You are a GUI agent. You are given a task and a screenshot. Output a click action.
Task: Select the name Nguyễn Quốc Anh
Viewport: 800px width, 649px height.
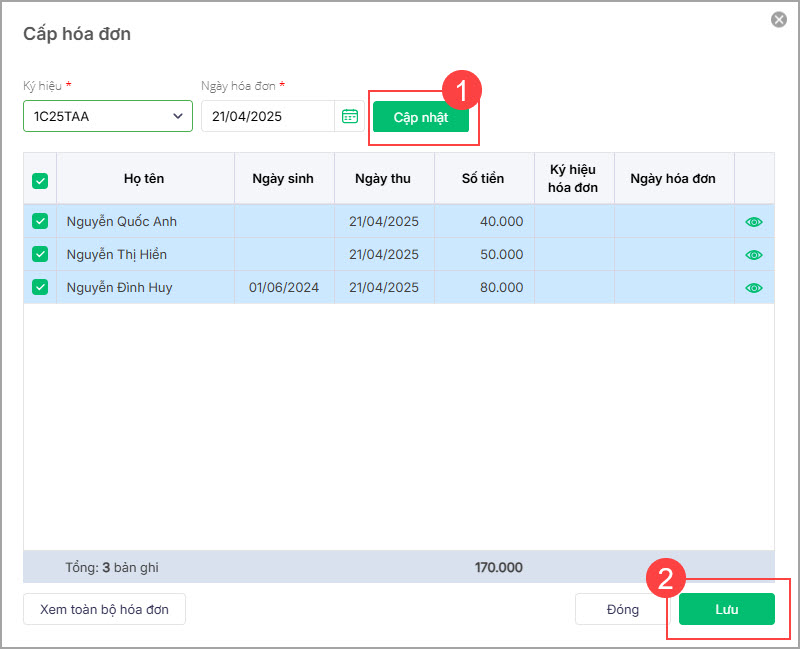pos(121,221)
